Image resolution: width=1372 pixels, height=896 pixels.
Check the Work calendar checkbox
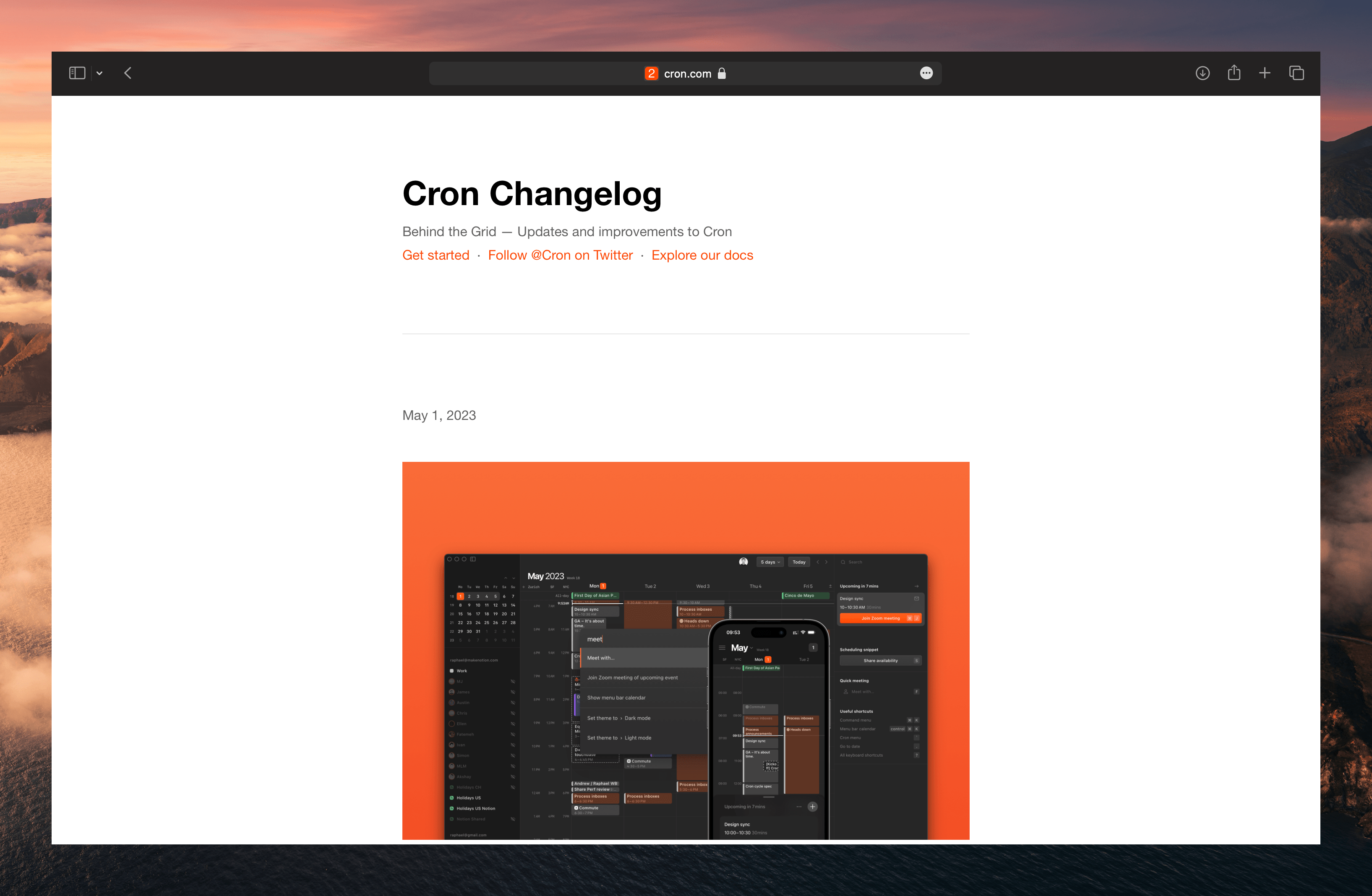pyautogui.click(x=452, y=671)
